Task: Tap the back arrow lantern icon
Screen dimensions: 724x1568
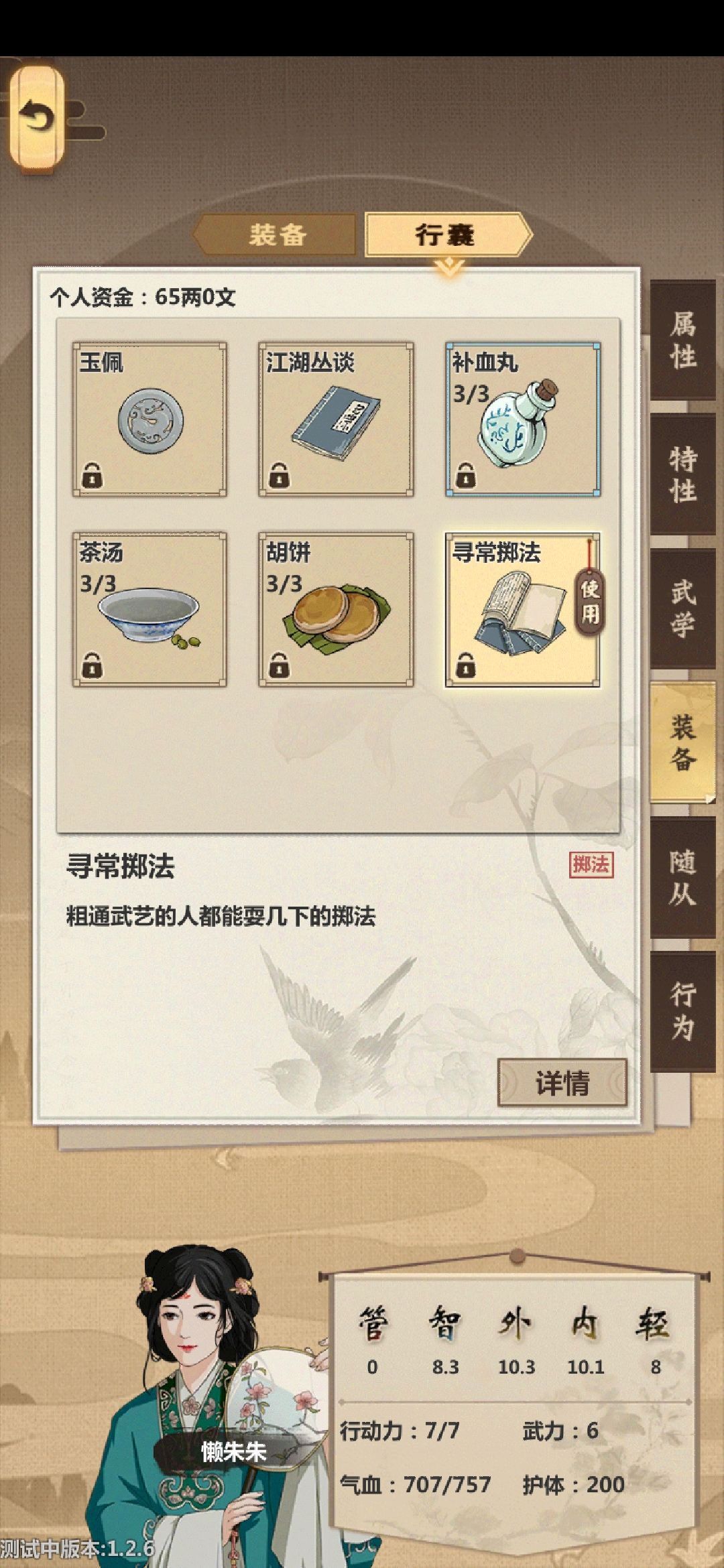Action: [37, 118]
